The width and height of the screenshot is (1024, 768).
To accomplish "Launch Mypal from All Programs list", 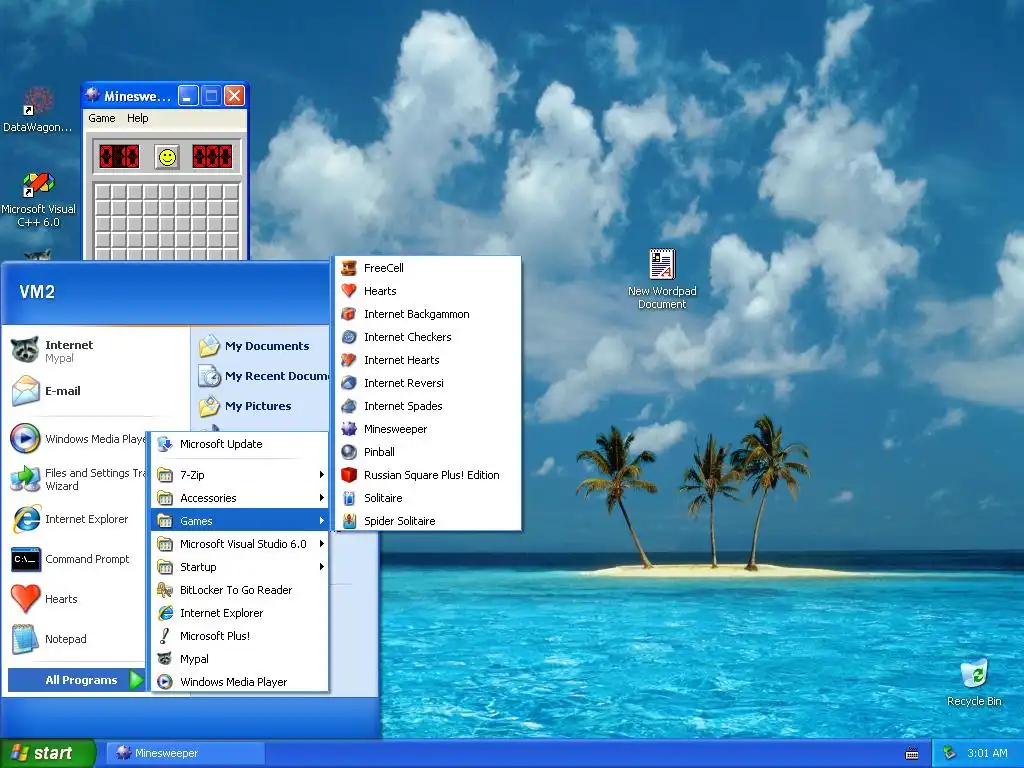I will (x=240, y=659).
